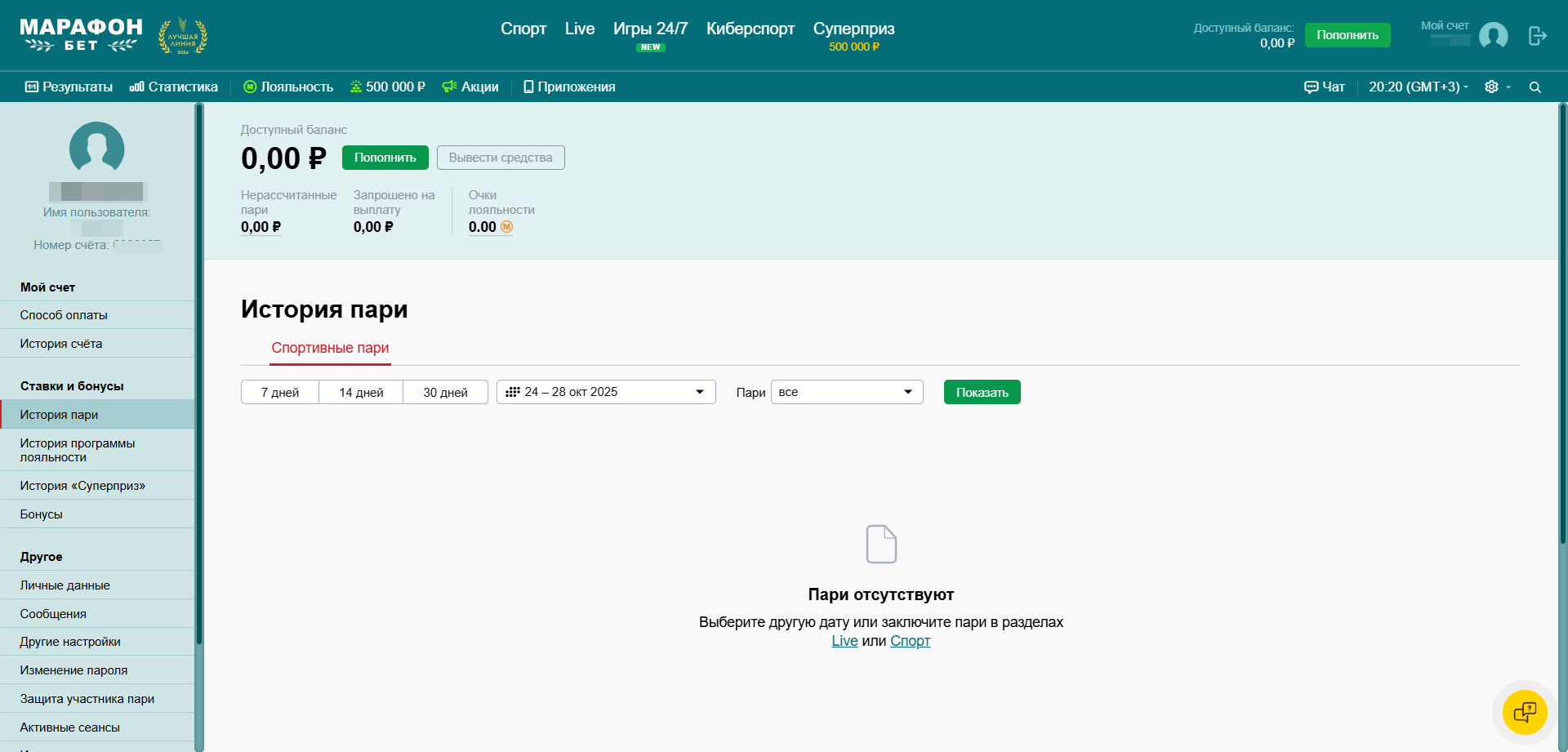Viewport: 1568px width, 752px height.
Task: Click the Вывести средства button
Action: [500, 158]
